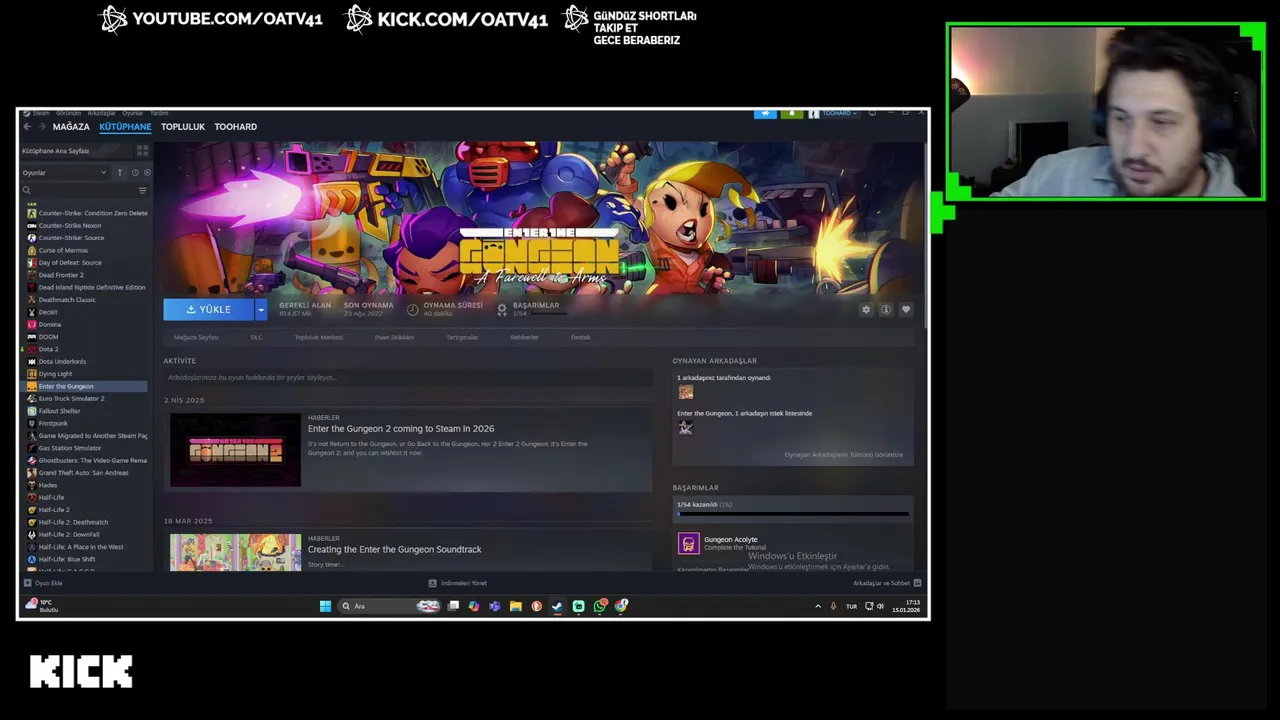Click the blue YÜKLE install button
The height and width of the screenshot is (720, 1280).
(x=209, y=310)
